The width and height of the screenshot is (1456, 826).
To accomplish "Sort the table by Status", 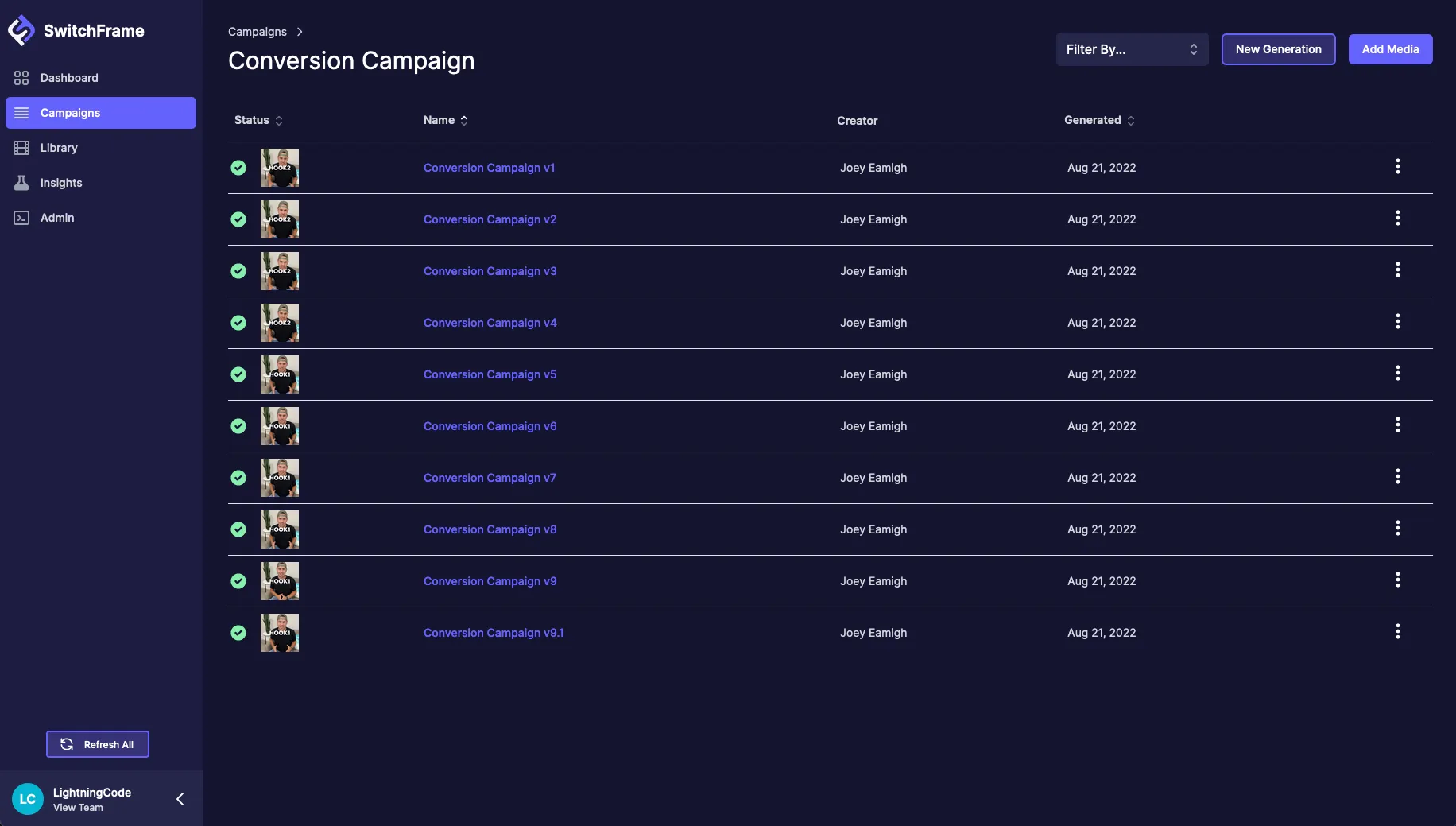I will click(258, 120).
